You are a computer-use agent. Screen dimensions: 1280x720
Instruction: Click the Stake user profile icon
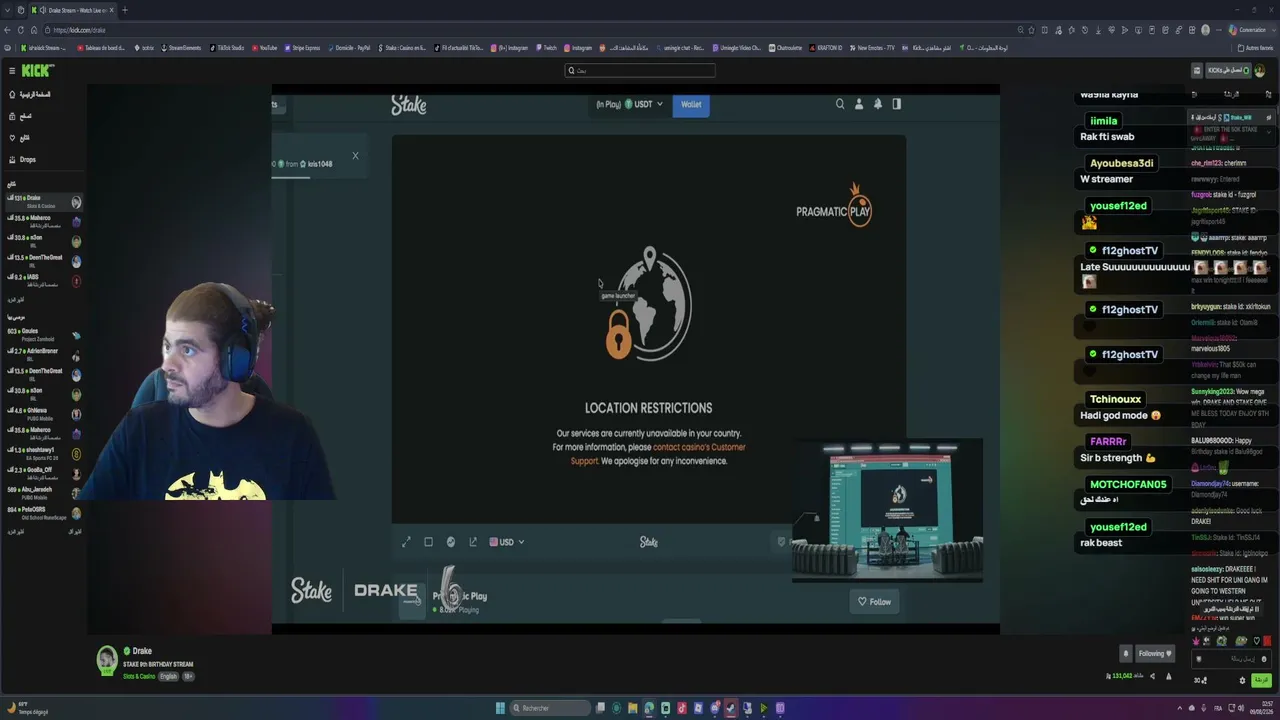tap(858, 104)
